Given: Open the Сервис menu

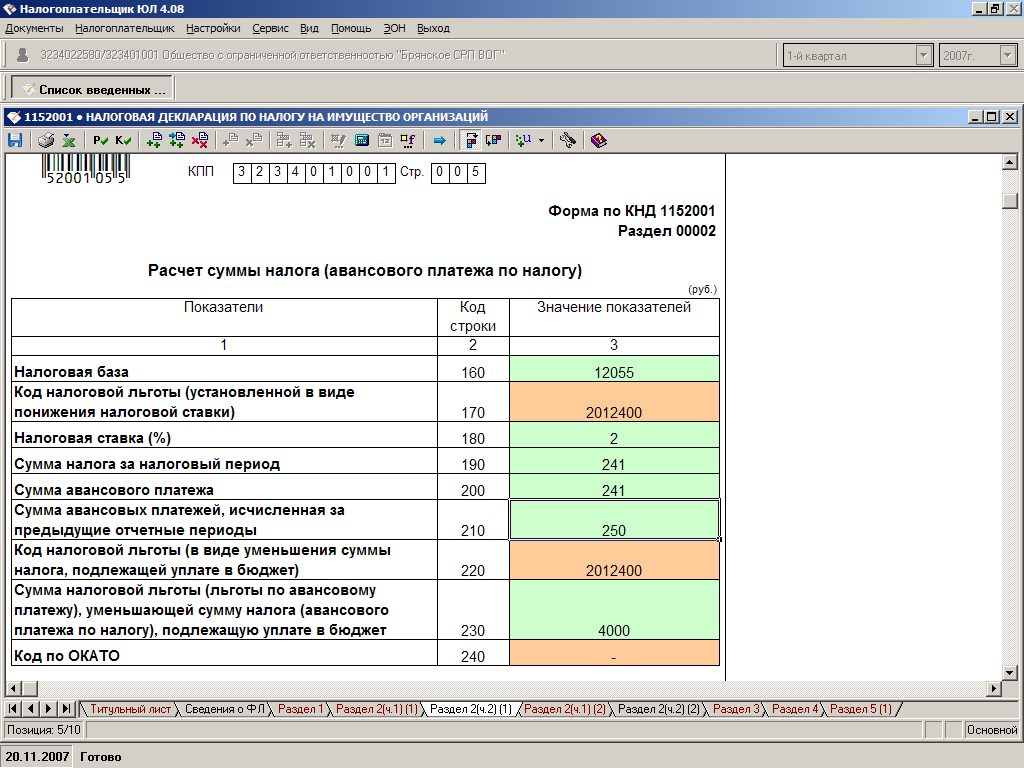Looking at the screenshot, I should (270, 28).
